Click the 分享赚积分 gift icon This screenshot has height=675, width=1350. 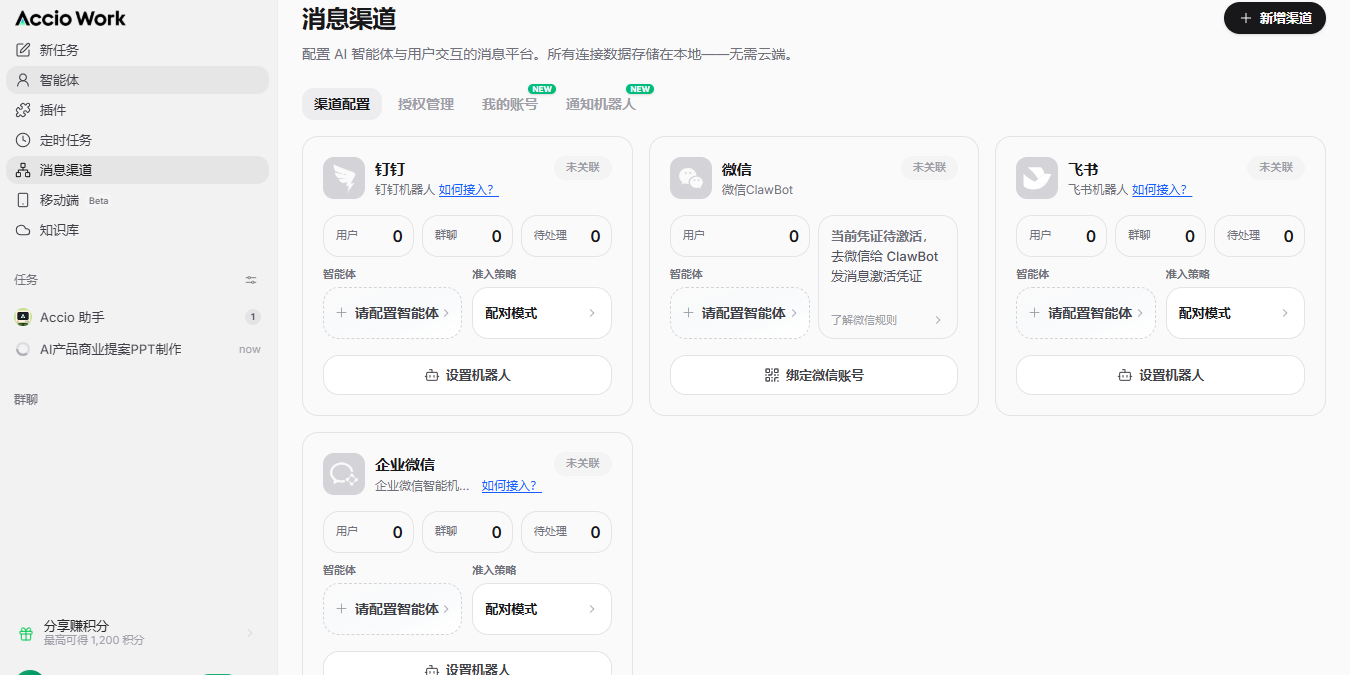click(26, 633)
